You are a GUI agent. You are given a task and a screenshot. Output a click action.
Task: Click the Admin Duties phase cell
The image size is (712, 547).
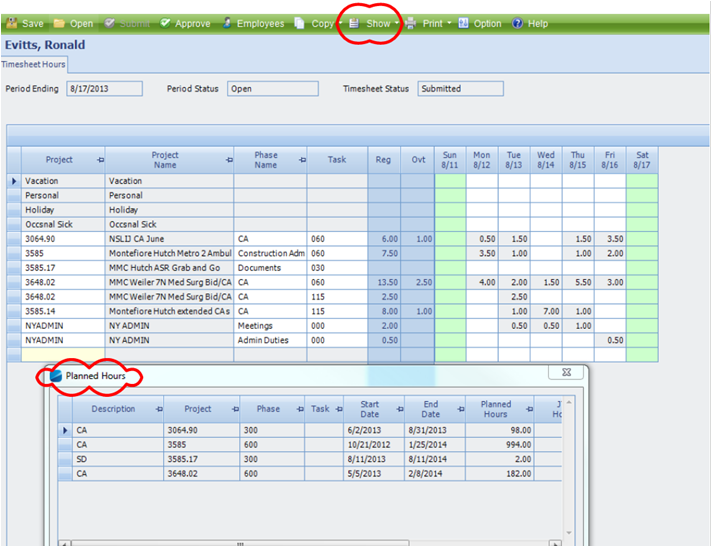coord(270,340)
